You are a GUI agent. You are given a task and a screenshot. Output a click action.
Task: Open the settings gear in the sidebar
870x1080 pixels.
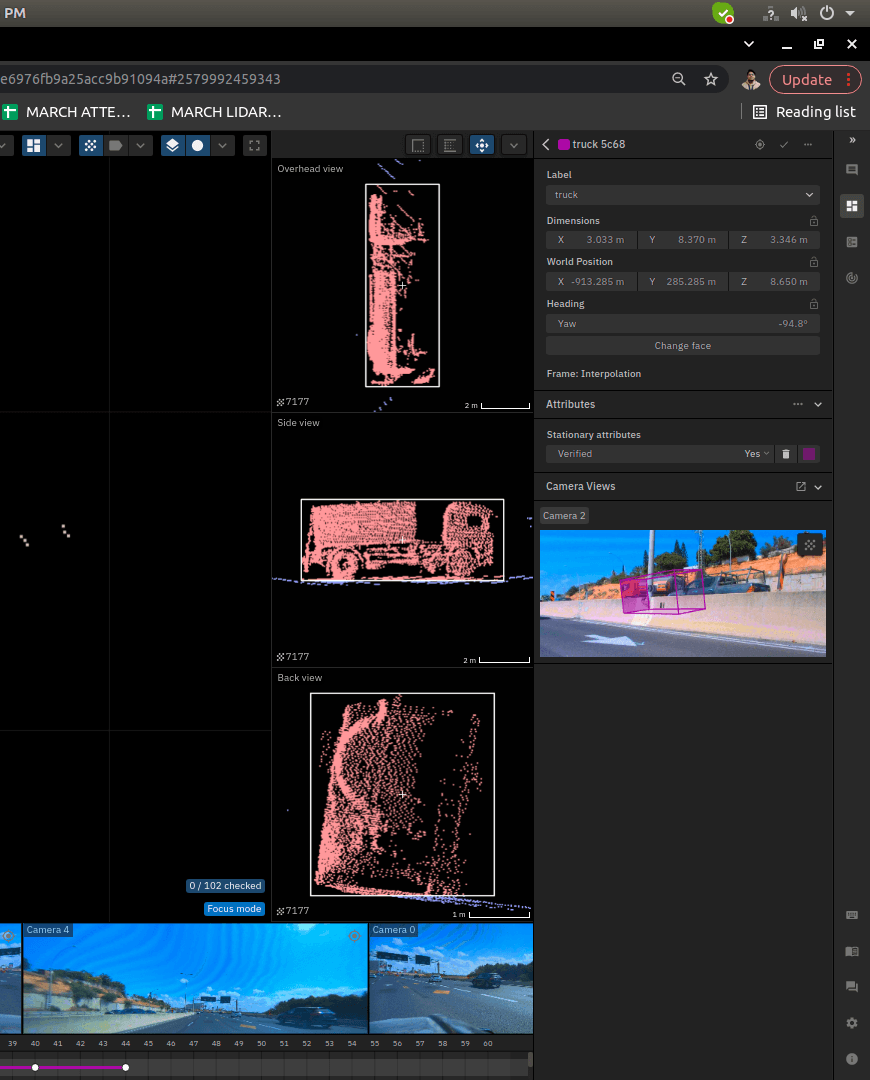(x=852, y=1023)
